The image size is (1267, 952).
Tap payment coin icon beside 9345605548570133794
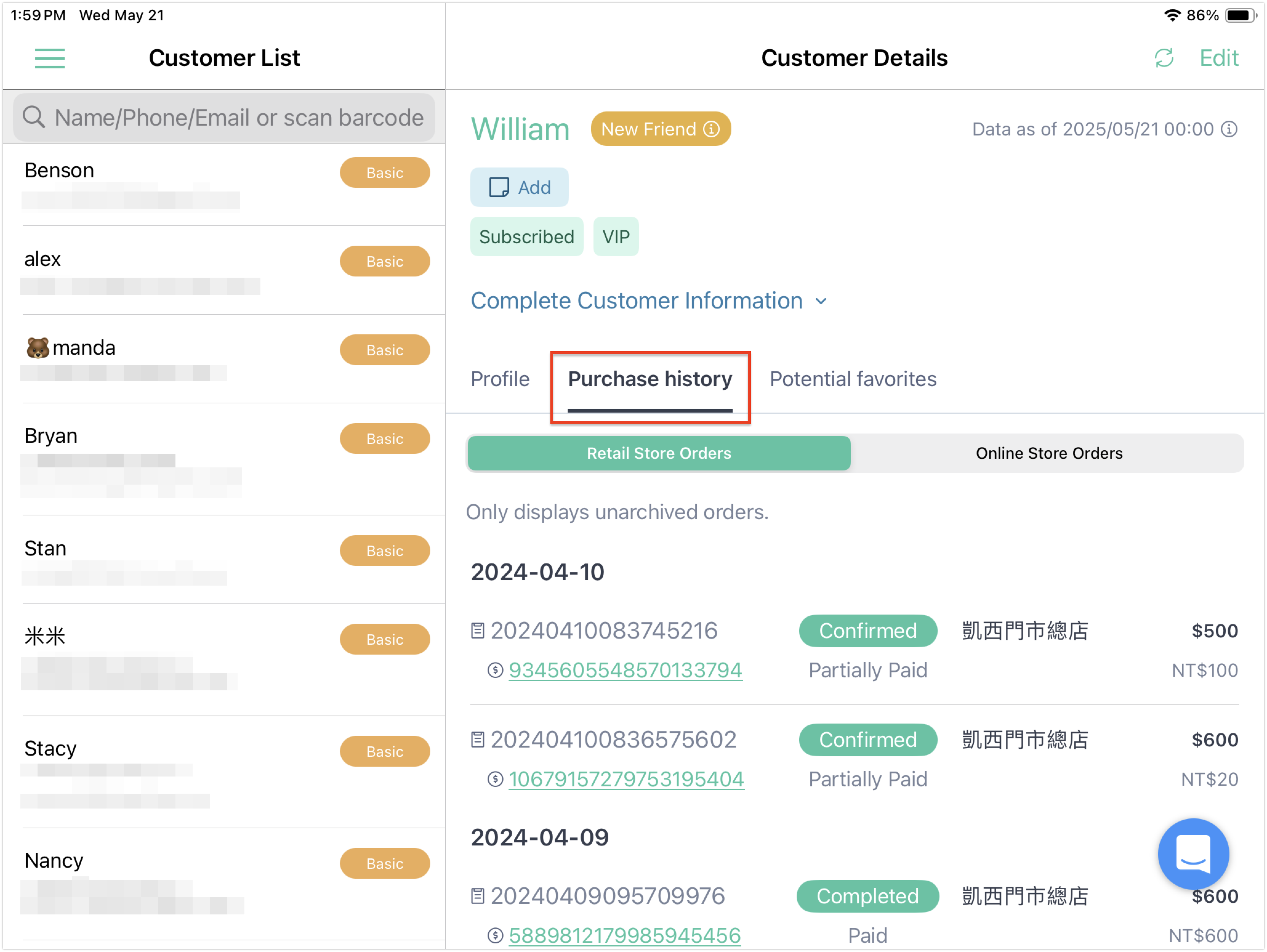pos(495,670)
